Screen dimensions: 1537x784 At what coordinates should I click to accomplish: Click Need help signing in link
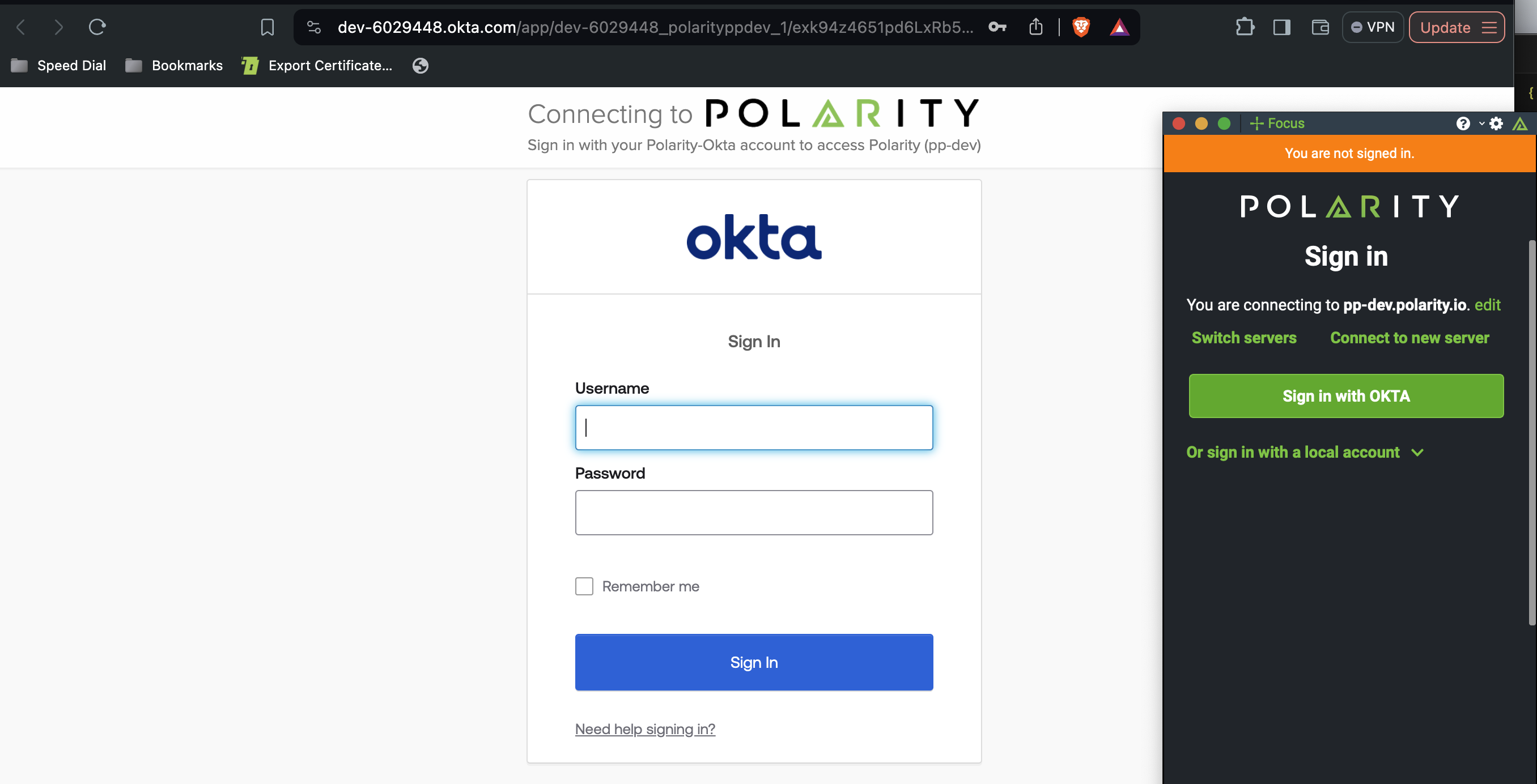[645, 728]
